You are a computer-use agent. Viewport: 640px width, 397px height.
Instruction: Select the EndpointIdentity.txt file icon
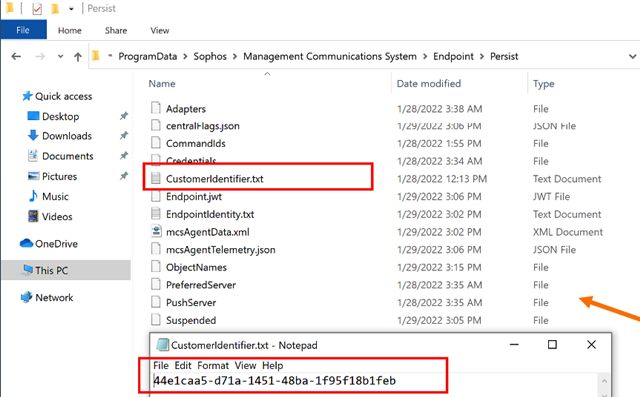(156, 213)
